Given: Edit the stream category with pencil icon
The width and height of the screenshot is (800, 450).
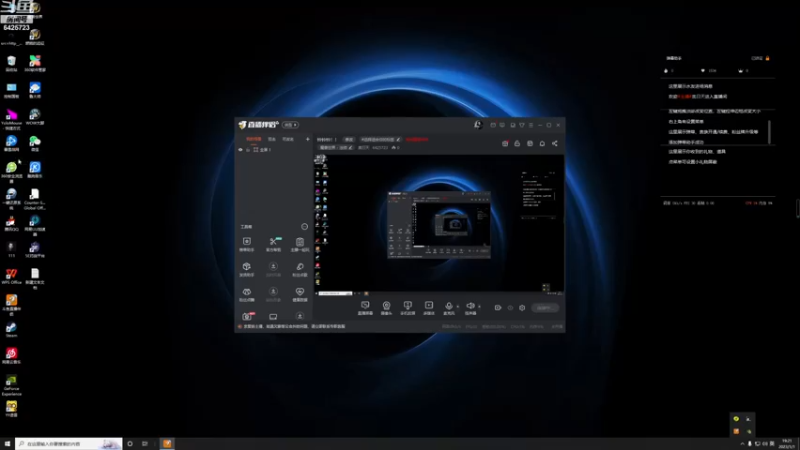Looking at the screenshot, I should pyautogui.click(x=351, y=147).
